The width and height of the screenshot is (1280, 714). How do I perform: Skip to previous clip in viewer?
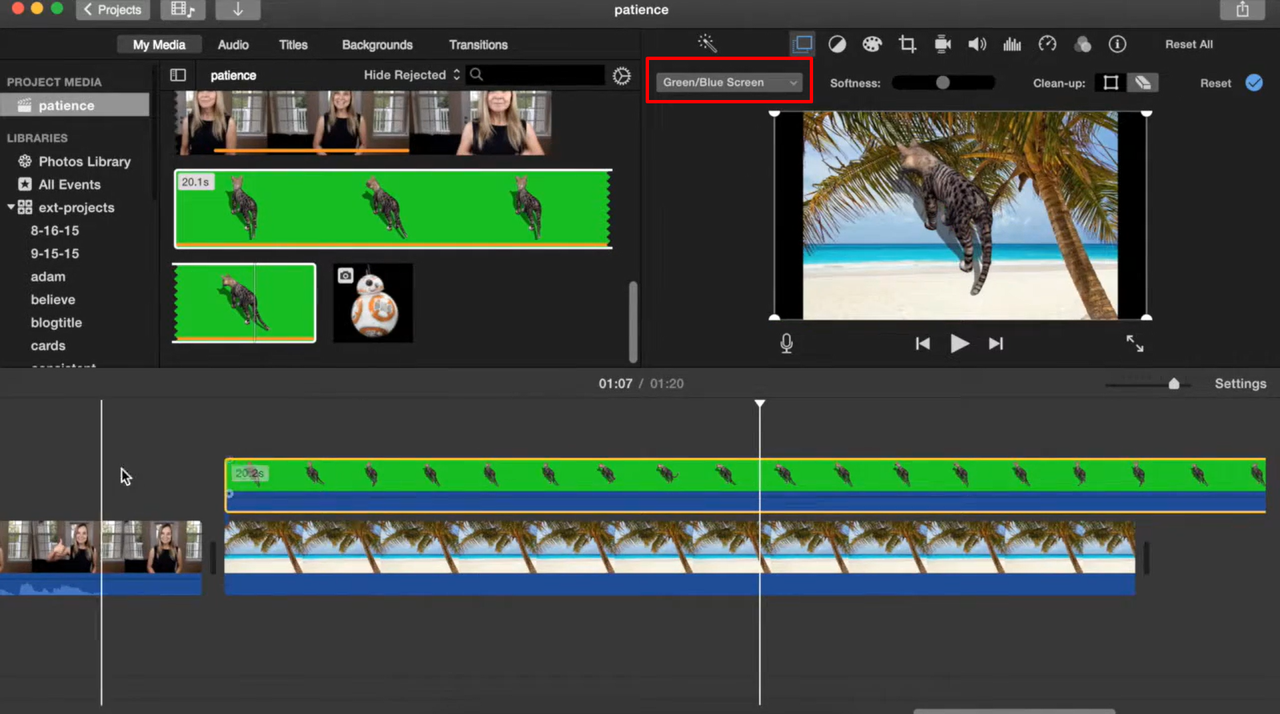[922, 343]
